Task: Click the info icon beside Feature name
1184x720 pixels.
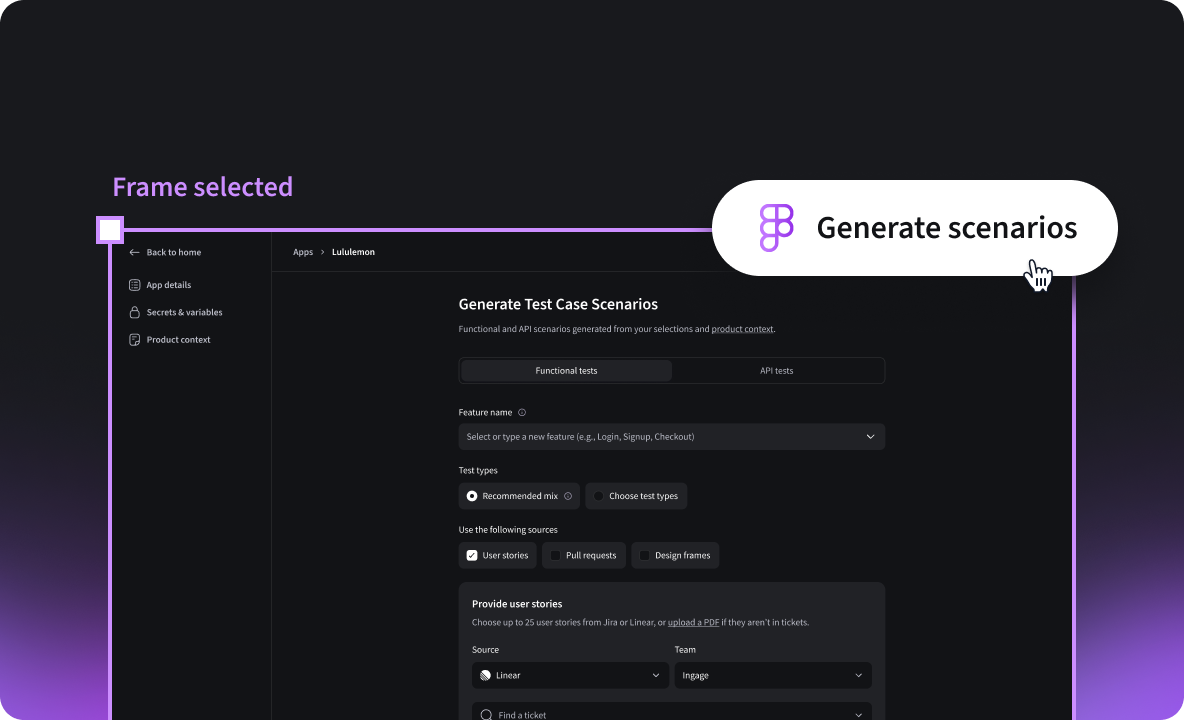Action: (523, 411)
